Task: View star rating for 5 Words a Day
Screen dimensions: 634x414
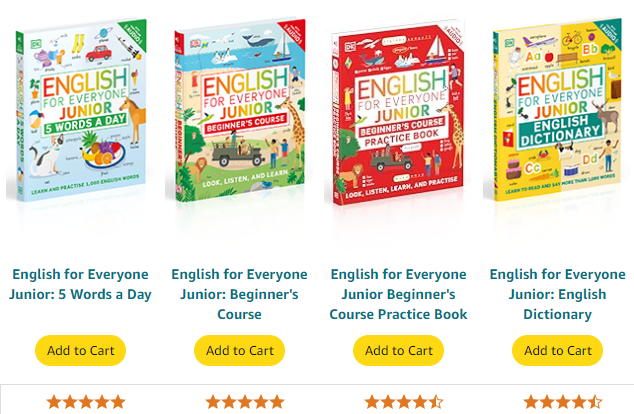Action: pos(86,402)
